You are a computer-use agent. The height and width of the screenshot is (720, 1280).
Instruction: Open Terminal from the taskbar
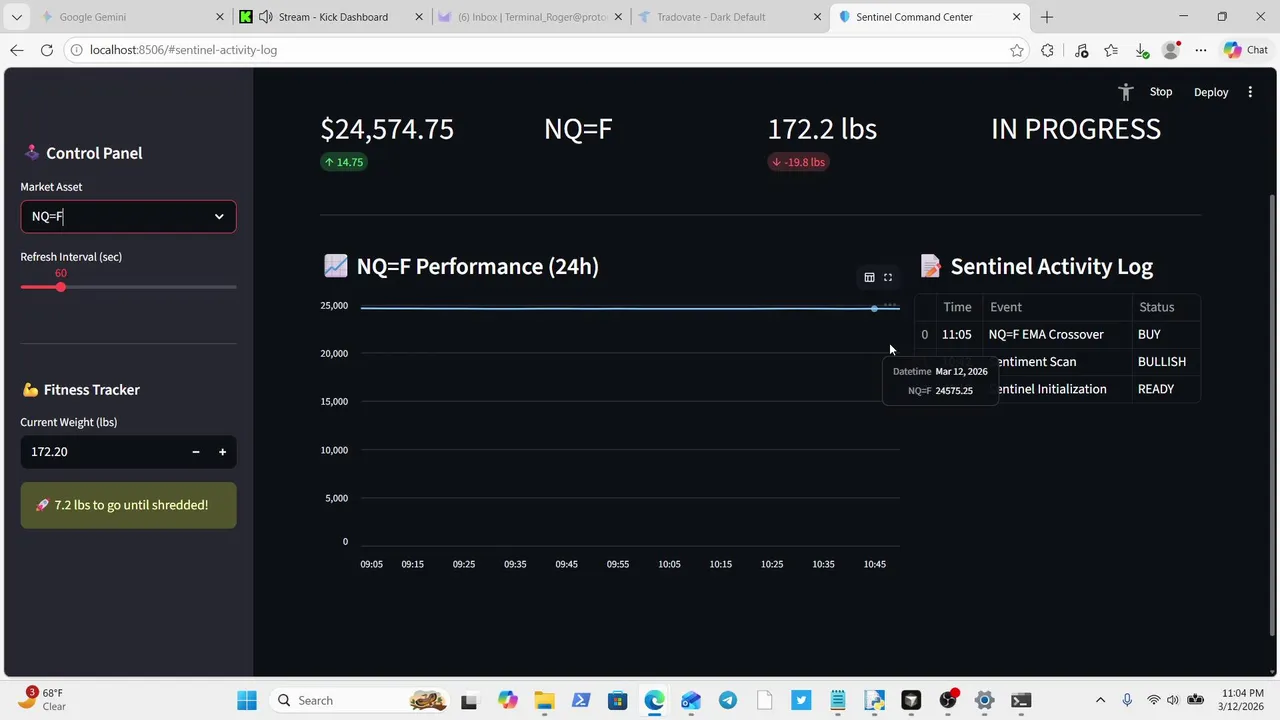(x=1021, y=700)
